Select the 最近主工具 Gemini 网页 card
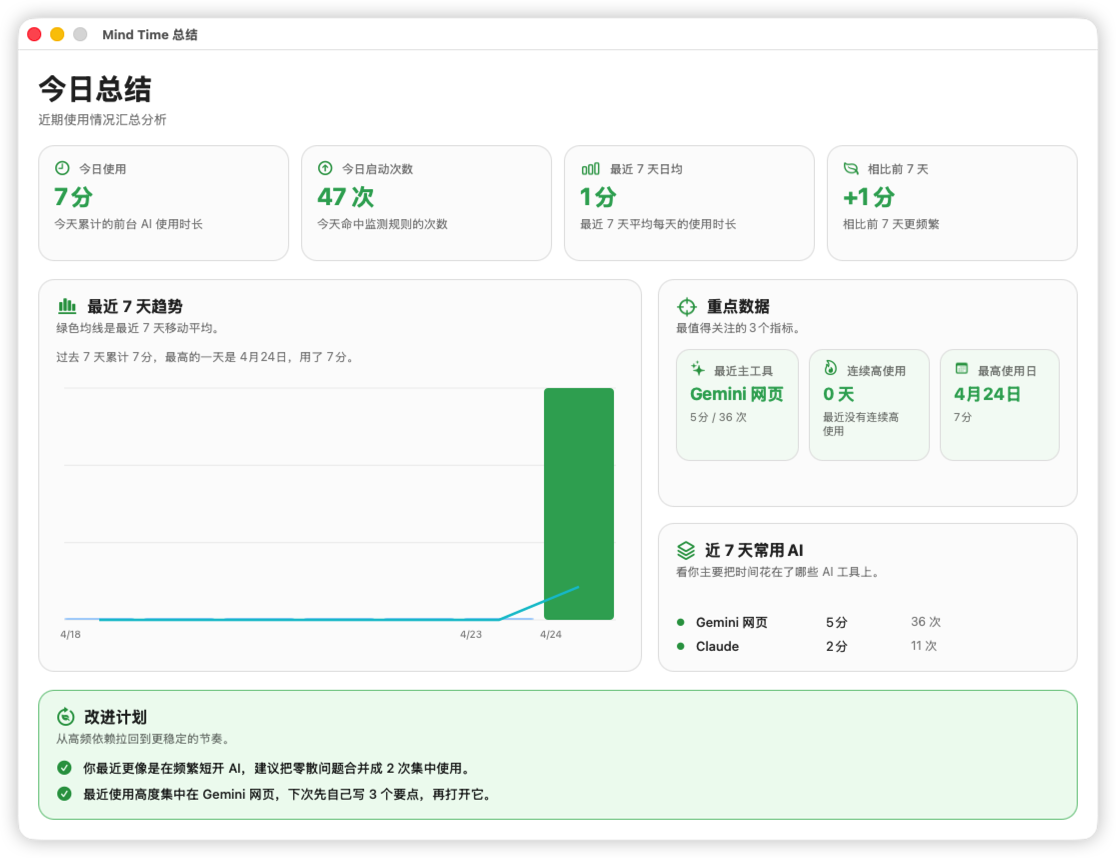The image size is (1116, 858). [x=737, y=405]
